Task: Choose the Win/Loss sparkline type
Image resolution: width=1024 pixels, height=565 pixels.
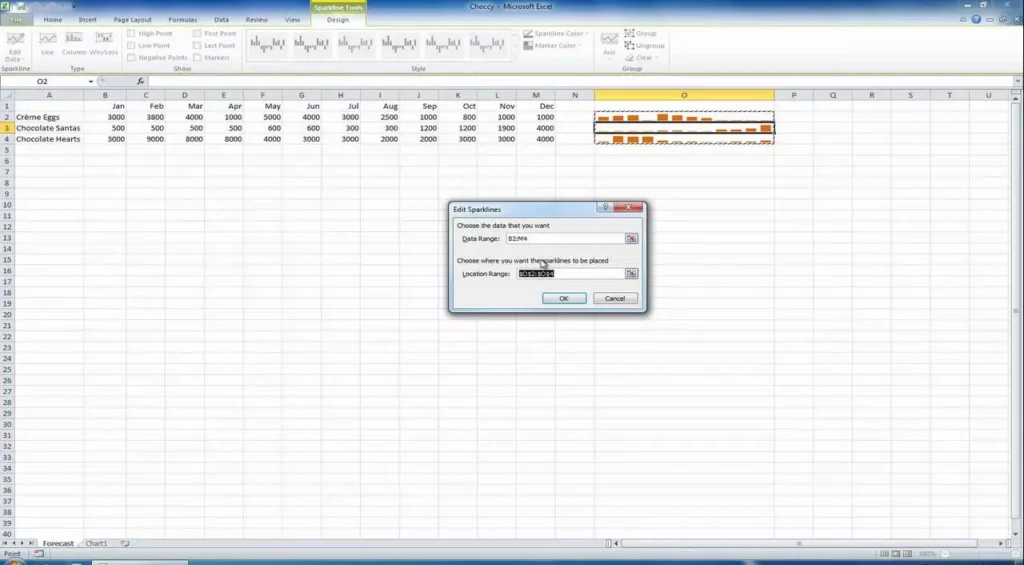Action: 104,43
